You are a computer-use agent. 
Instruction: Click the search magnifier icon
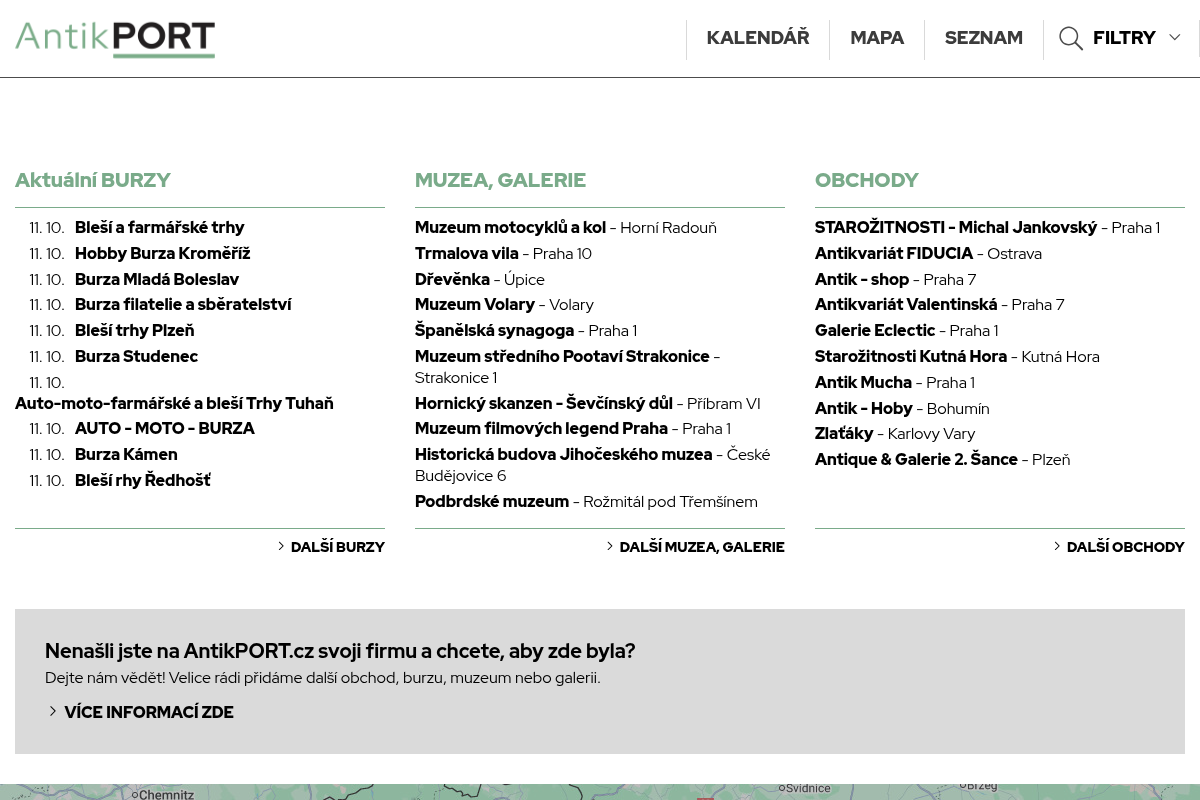click(x=1071, y=38)
